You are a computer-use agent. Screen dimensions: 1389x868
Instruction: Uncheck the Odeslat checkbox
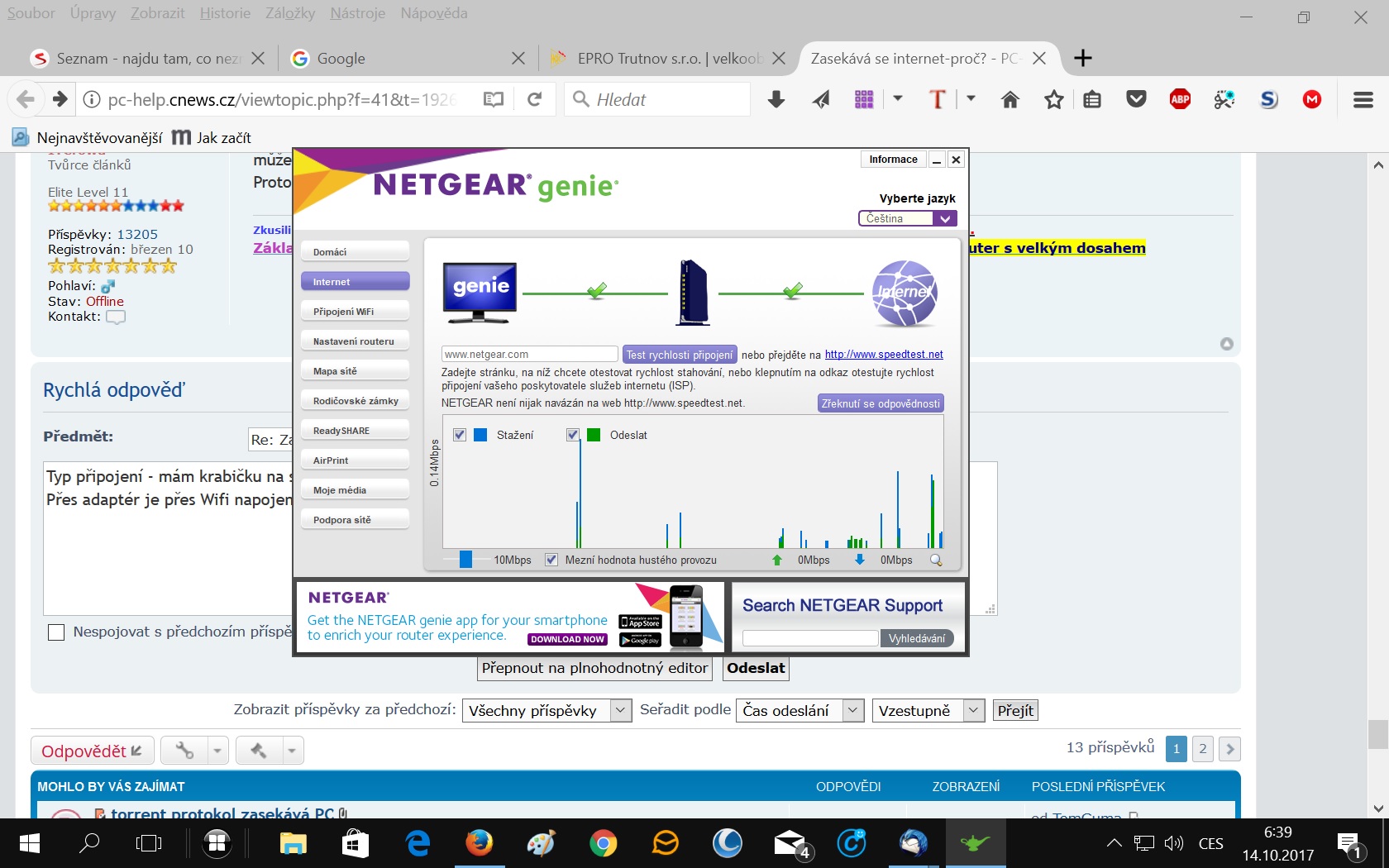click(x=572, y=435)
